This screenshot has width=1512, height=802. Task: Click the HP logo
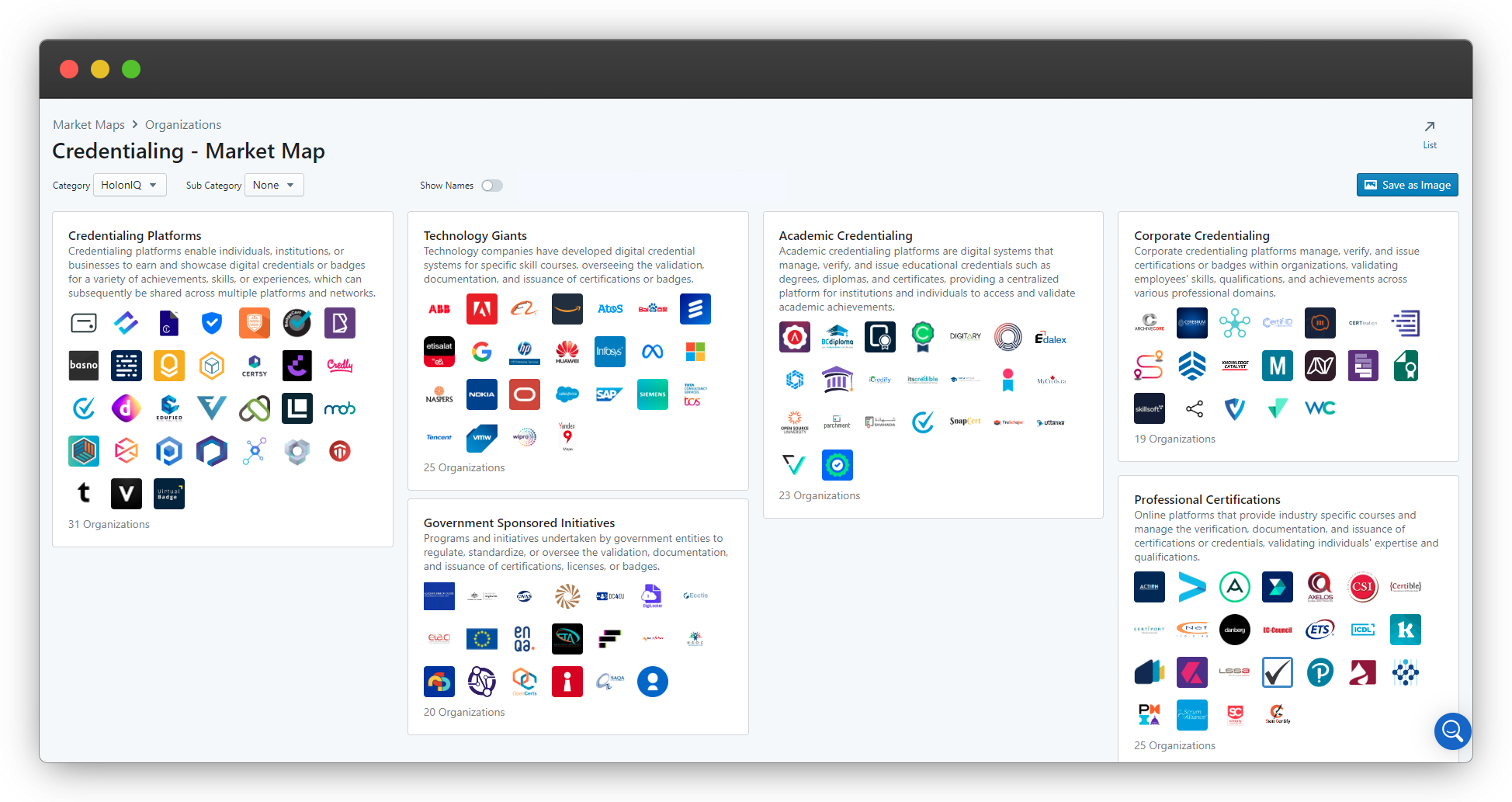(x=525, y=352)
